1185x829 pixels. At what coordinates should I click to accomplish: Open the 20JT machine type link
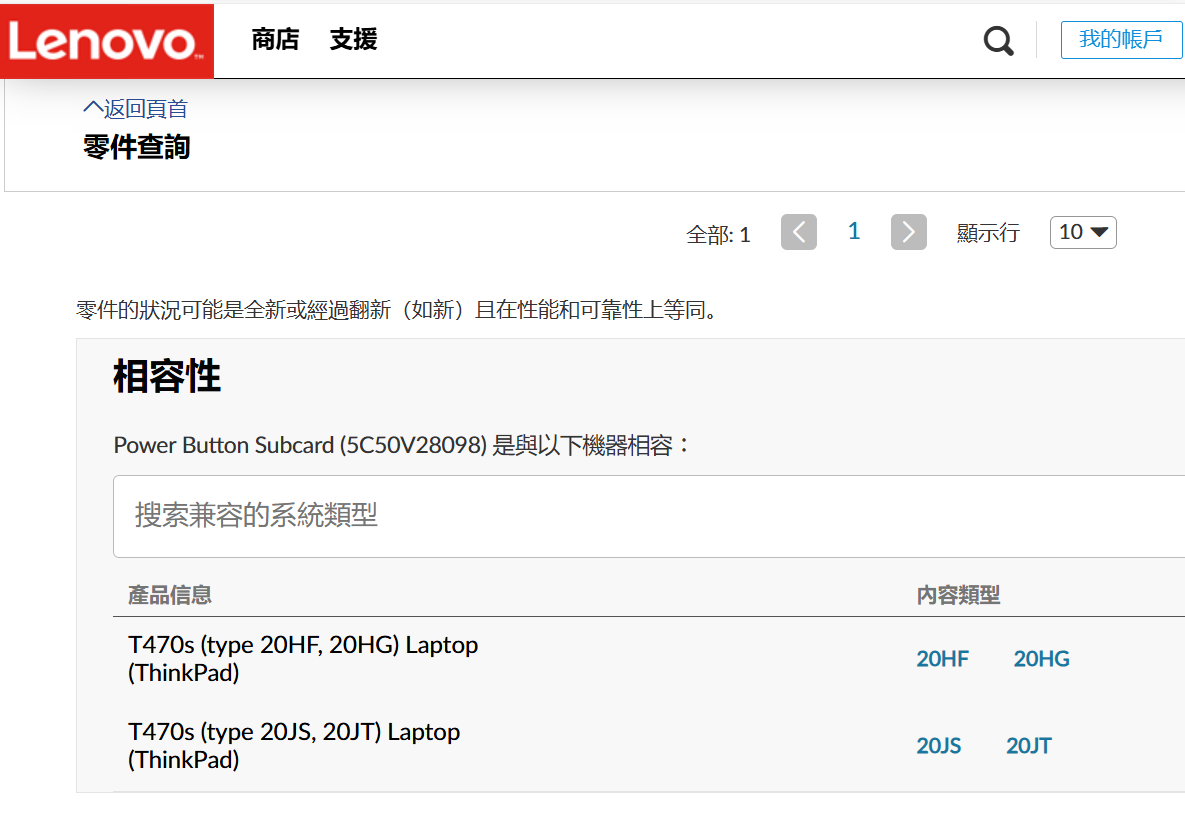(1029, 746)
